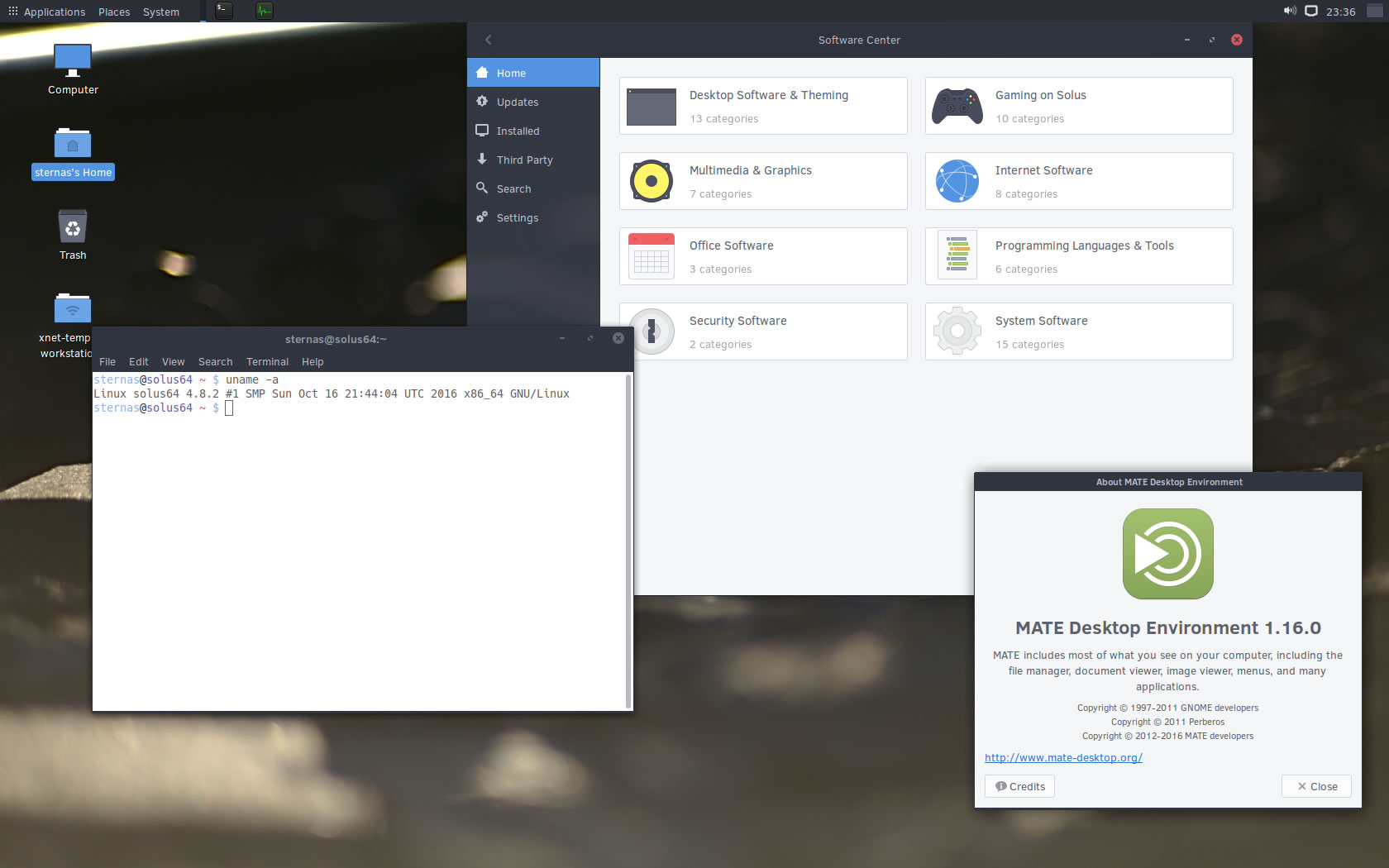Launch system monitor from top panel
Viewport: 1389px width, 868px height.
264,11
